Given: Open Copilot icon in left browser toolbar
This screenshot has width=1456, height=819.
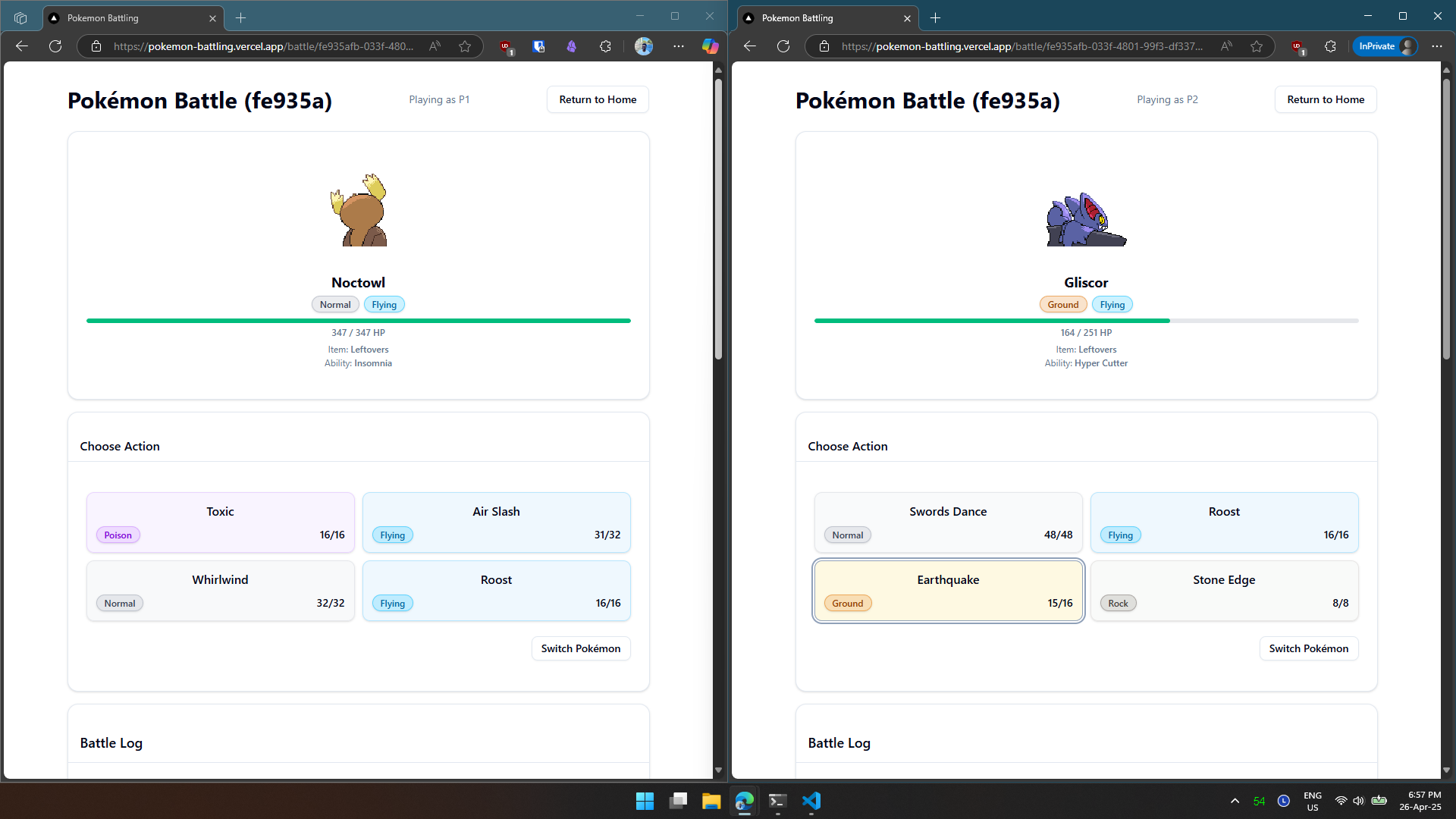Looking at the screenshot, I should [711, 46].
